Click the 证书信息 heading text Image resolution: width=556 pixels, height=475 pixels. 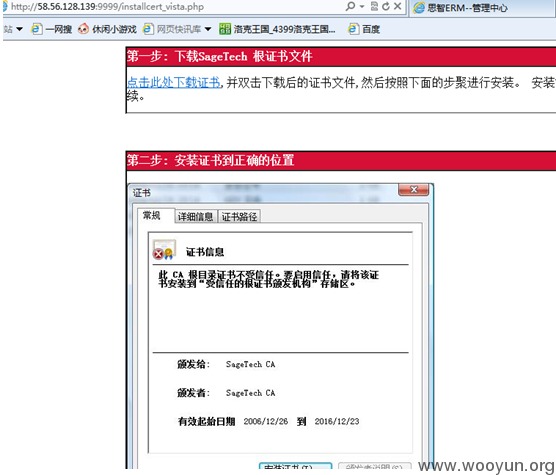coord(205,252)
